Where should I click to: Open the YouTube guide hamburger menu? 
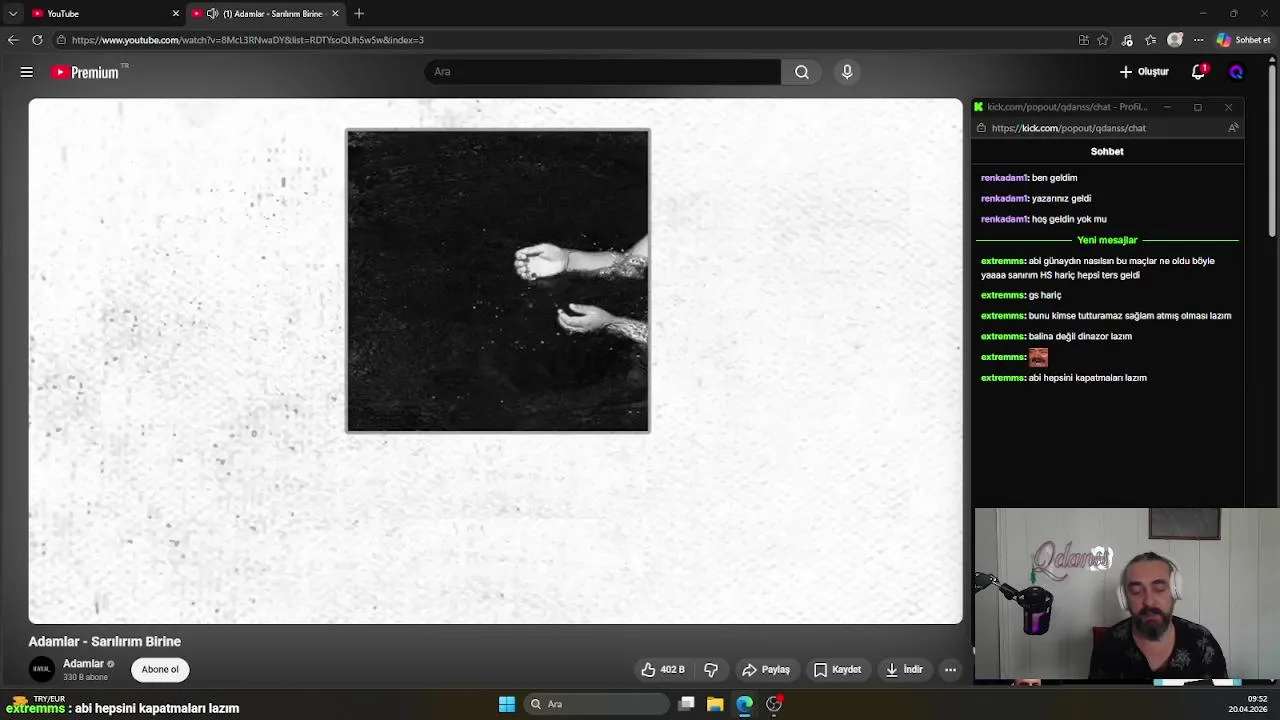[x=27, y=72]
